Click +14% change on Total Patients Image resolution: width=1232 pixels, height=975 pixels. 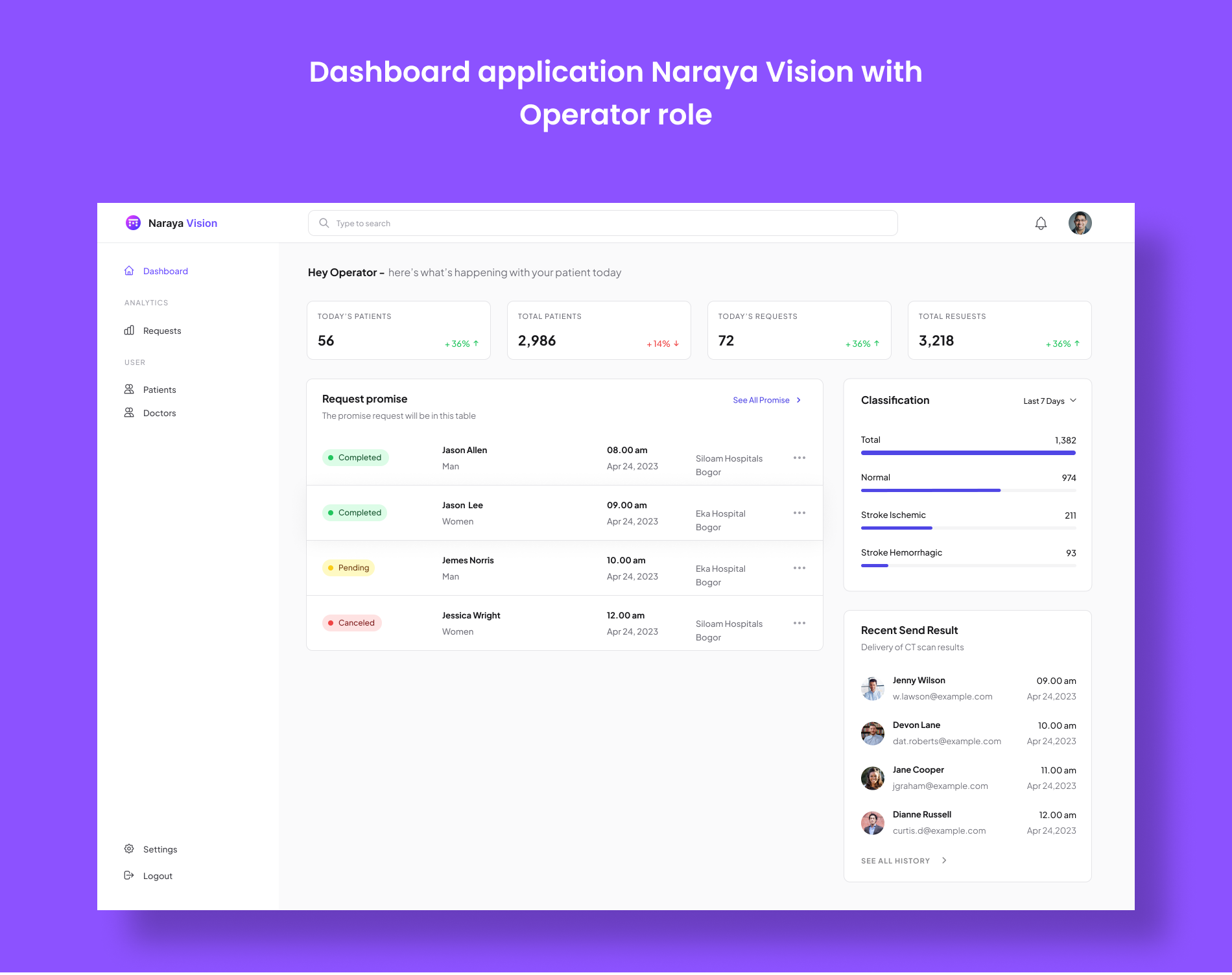point(658,344)
